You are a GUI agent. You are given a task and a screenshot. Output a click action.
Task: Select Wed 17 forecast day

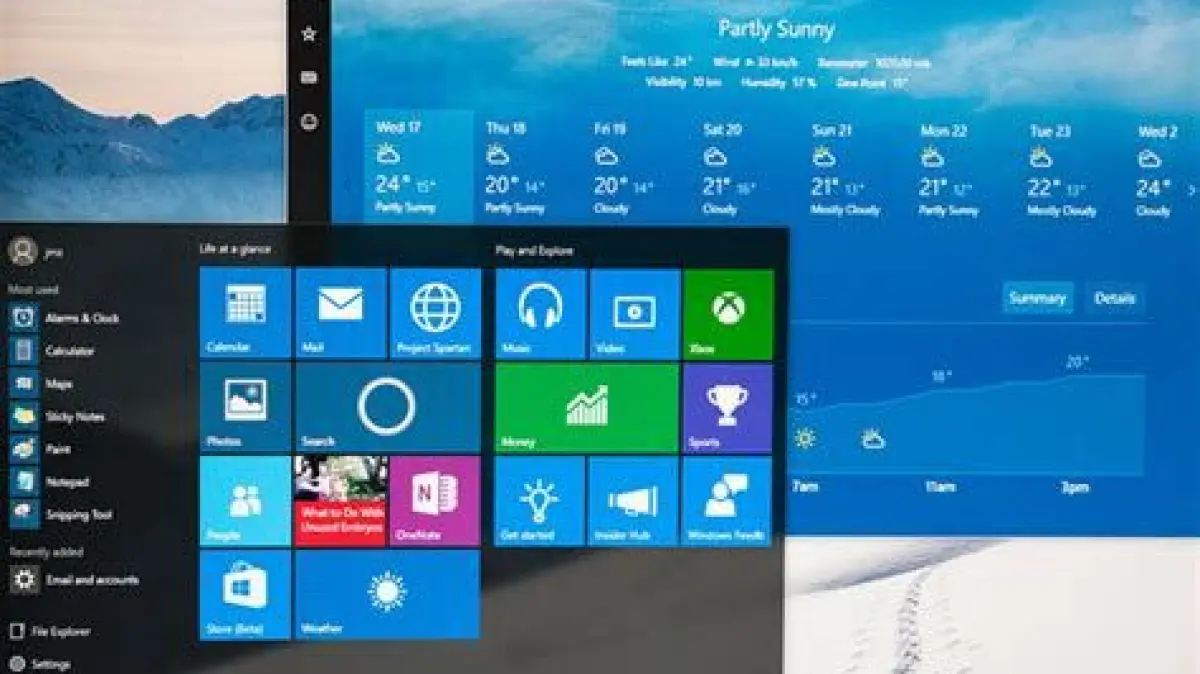[x=418, y=167]
